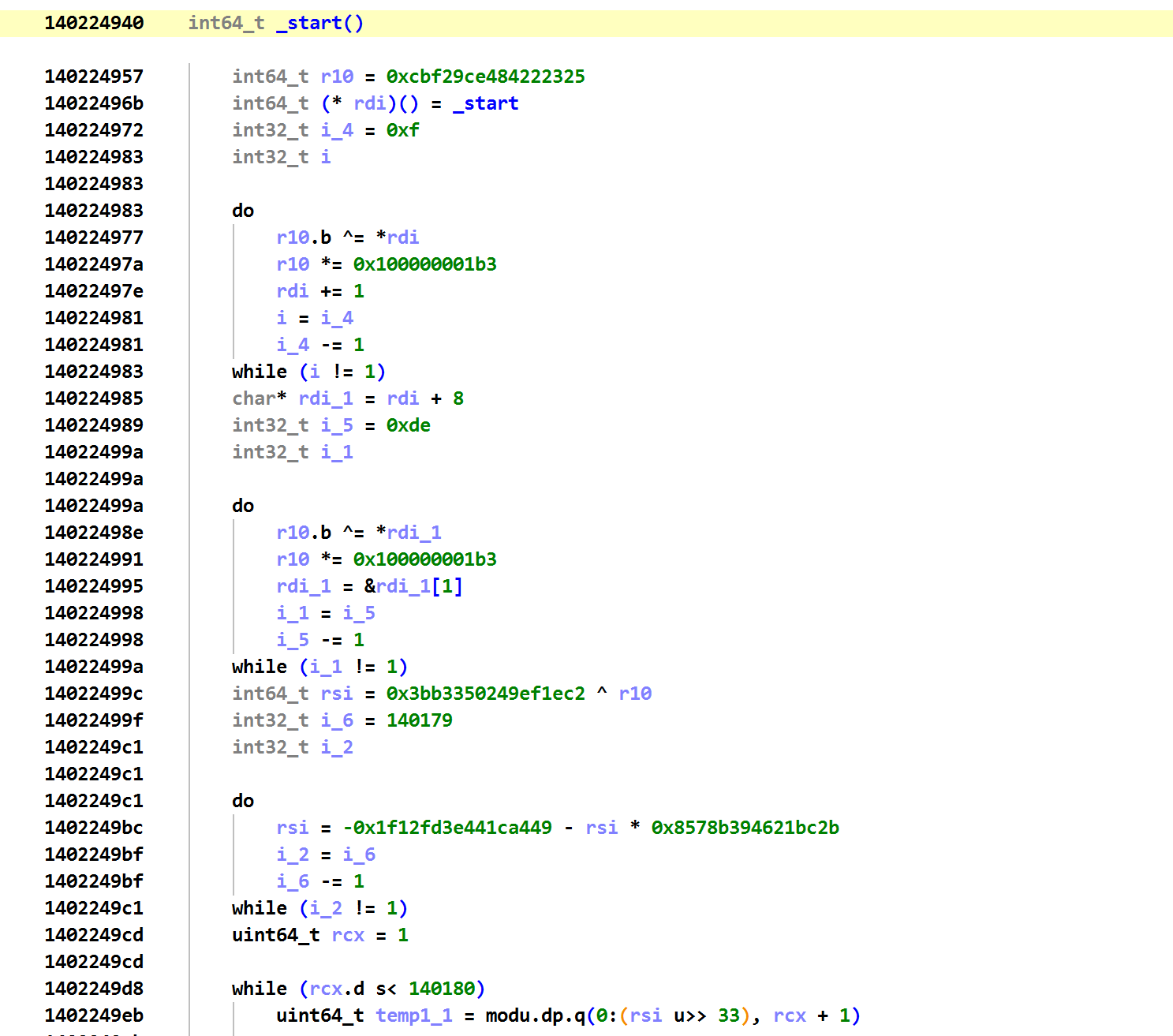Click the i_4 variable in its int32_t declaration

[x=337, y=130]
